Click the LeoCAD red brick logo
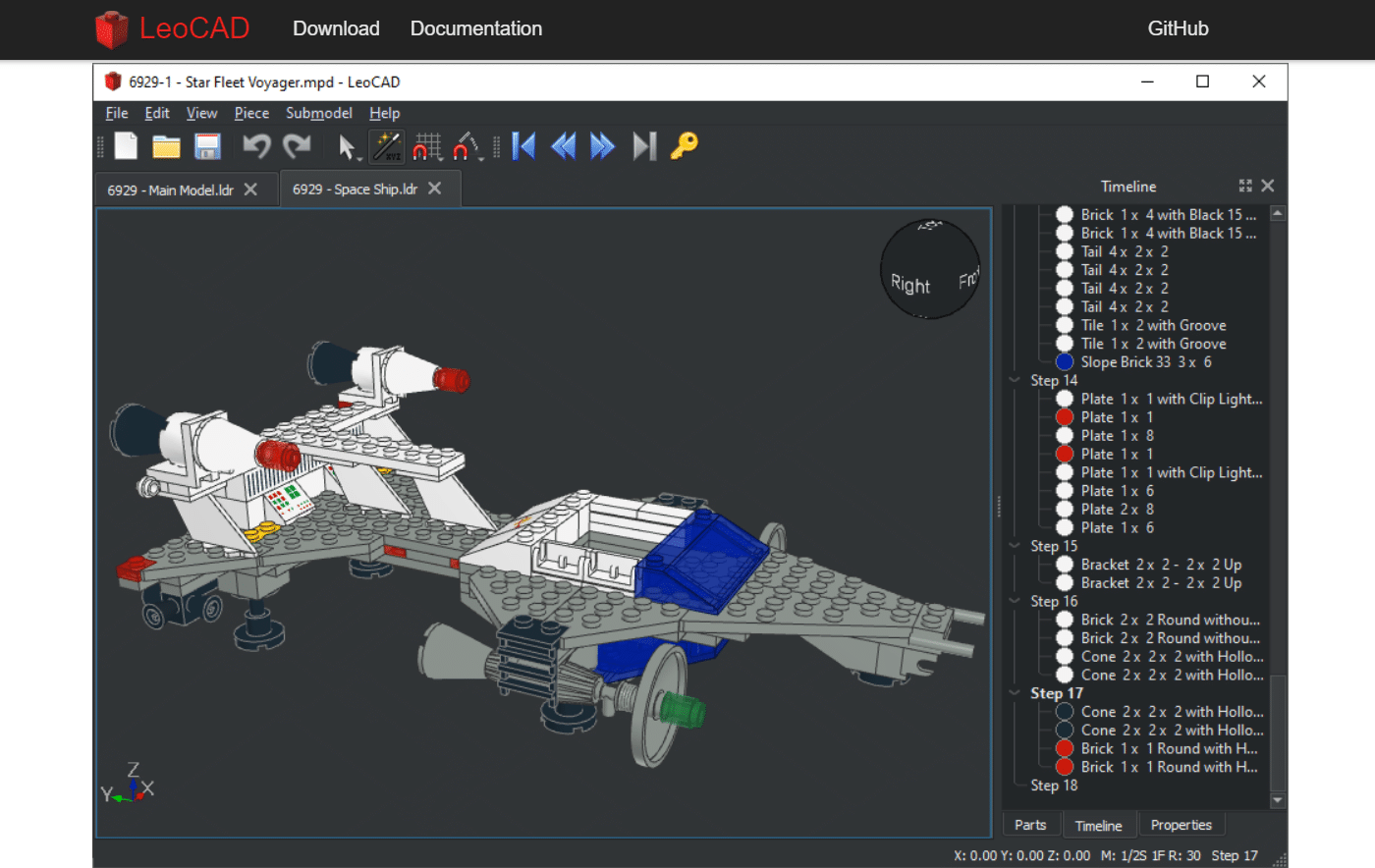 pos(111,29)
